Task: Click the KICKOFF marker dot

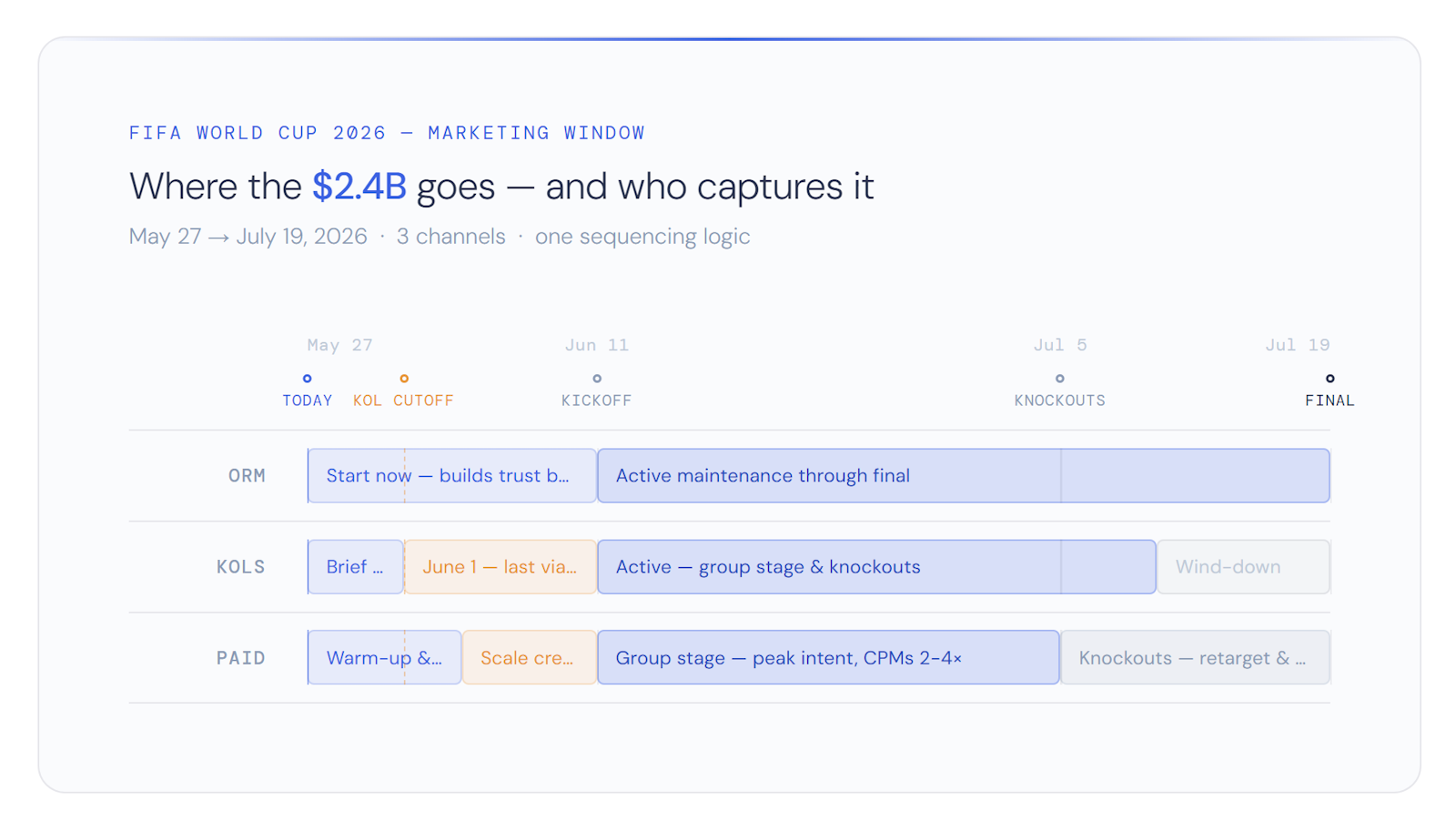Action: (x=597, y=379)
